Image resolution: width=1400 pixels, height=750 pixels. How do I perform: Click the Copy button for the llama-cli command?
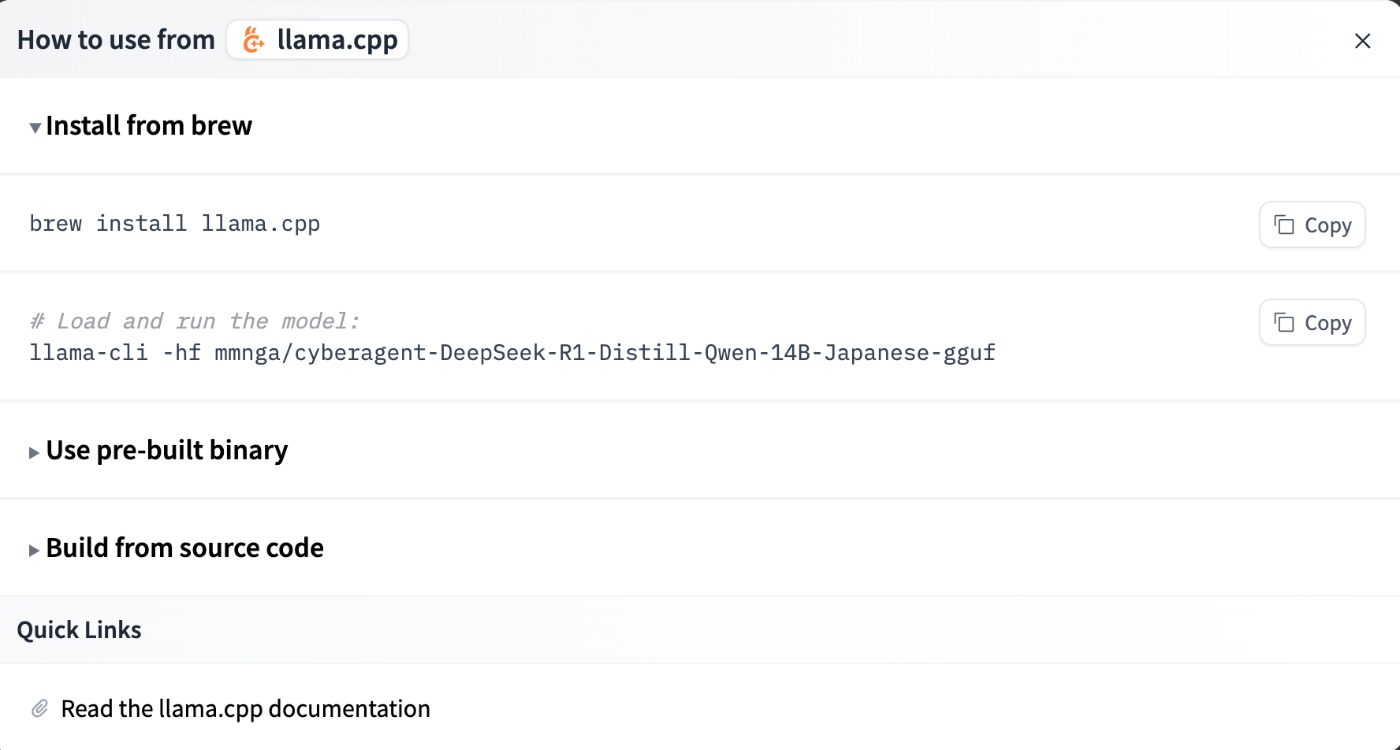[x=1312, y=322]
